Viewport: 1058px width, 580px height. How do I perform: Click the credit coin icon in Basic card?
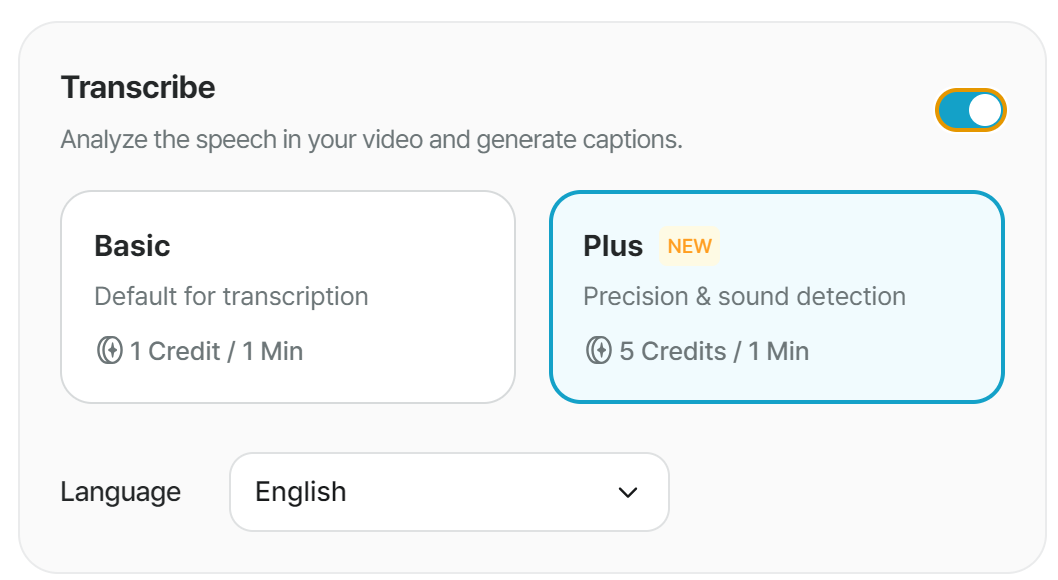[109, 351]
